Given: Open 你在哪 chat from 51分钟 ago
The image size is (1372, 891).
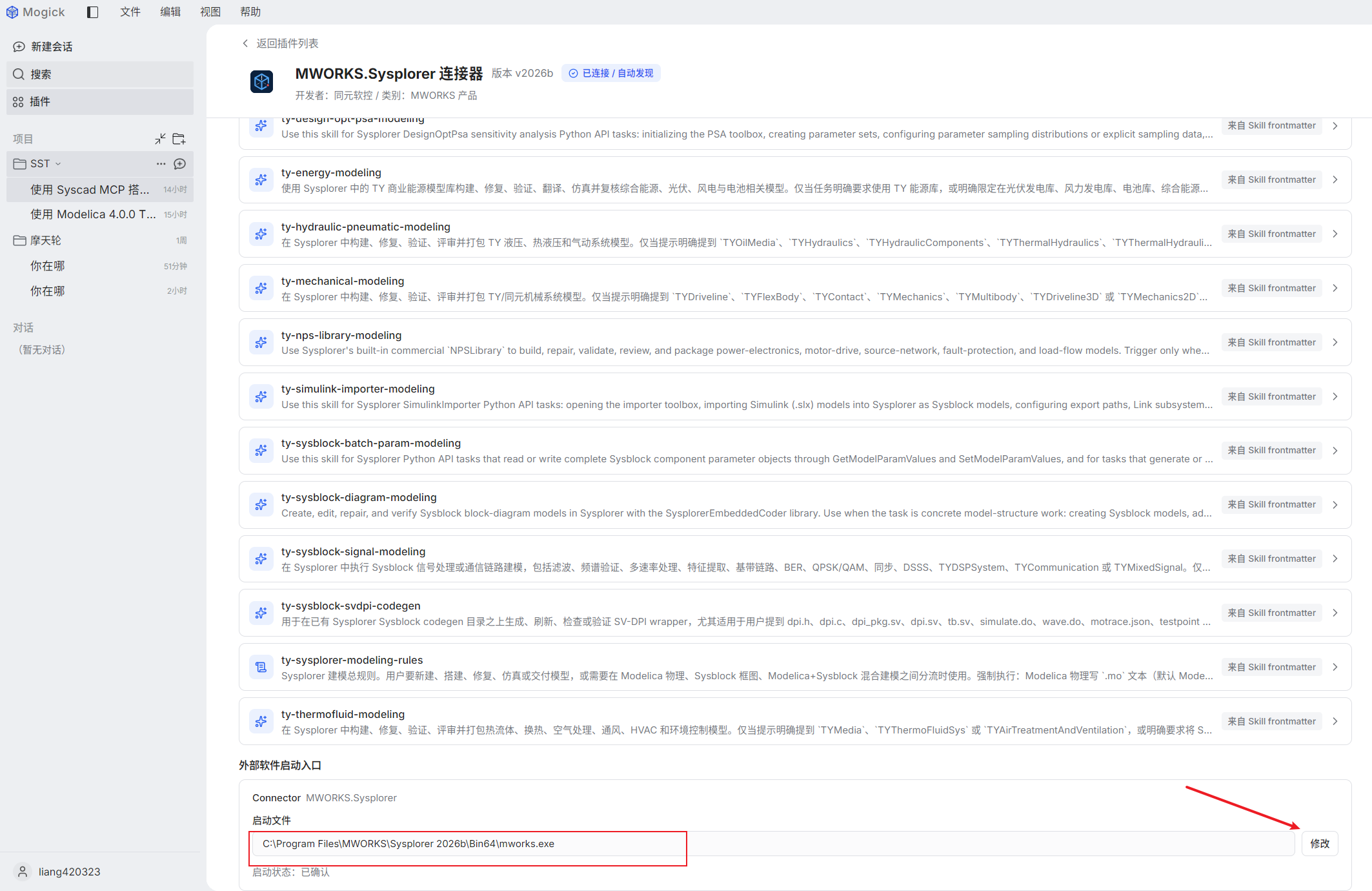Looking at the screenshot, I should tap(100, 266).
